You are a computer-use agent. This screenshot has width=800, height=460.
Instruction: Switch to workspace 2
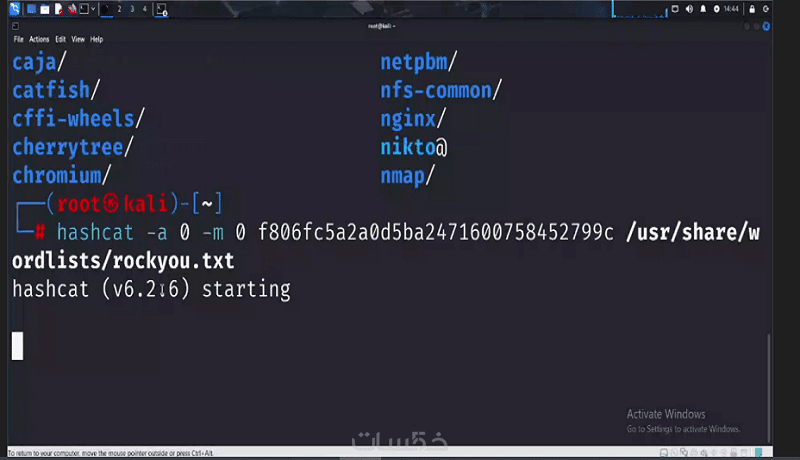click(119, 9)
